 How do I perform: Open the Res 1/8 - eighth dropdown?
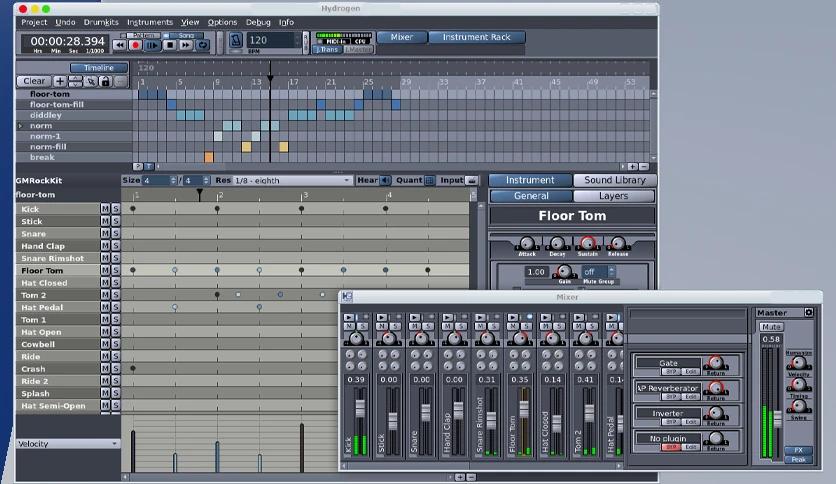coord(292,181)
